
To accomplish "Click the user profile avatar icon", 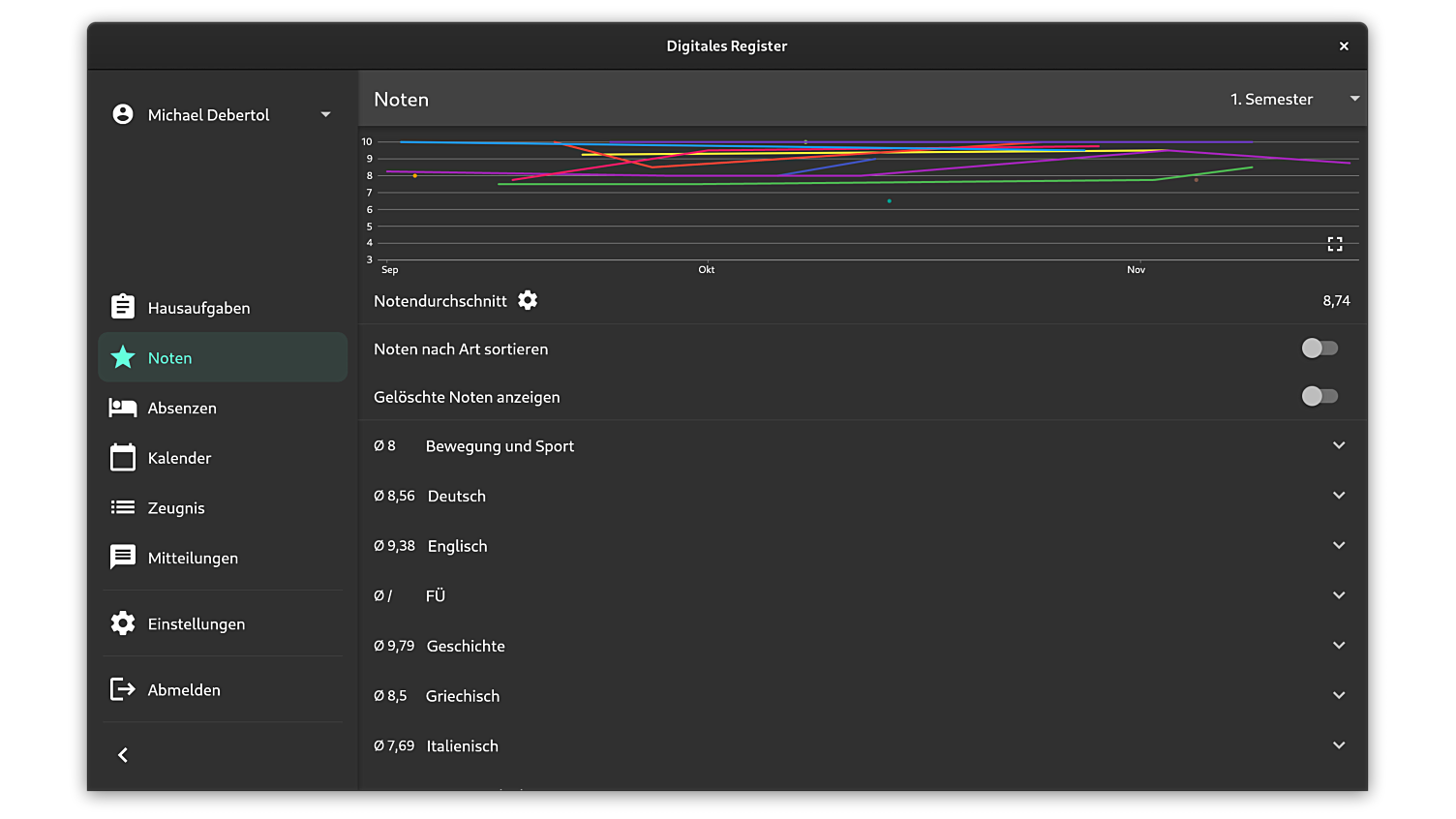I will (x=122, y=113).
